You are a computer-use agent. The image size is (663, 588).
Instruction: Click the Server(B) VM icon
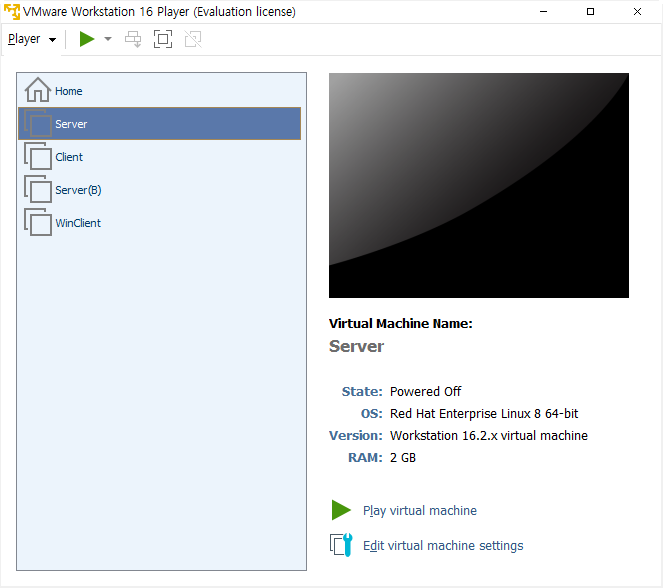point(38,189)
